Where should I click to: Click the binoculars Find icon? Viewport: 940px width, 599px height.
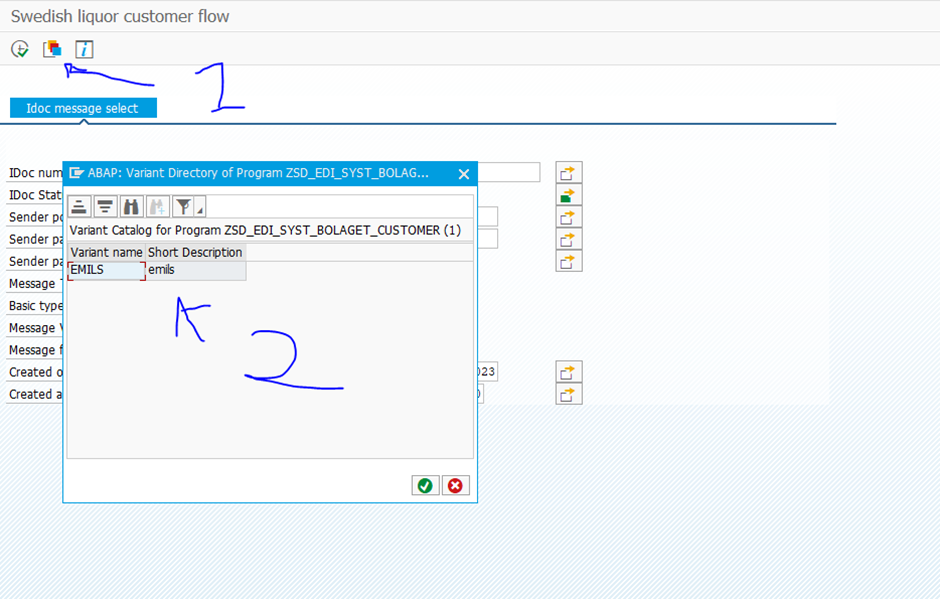point(131,207)
